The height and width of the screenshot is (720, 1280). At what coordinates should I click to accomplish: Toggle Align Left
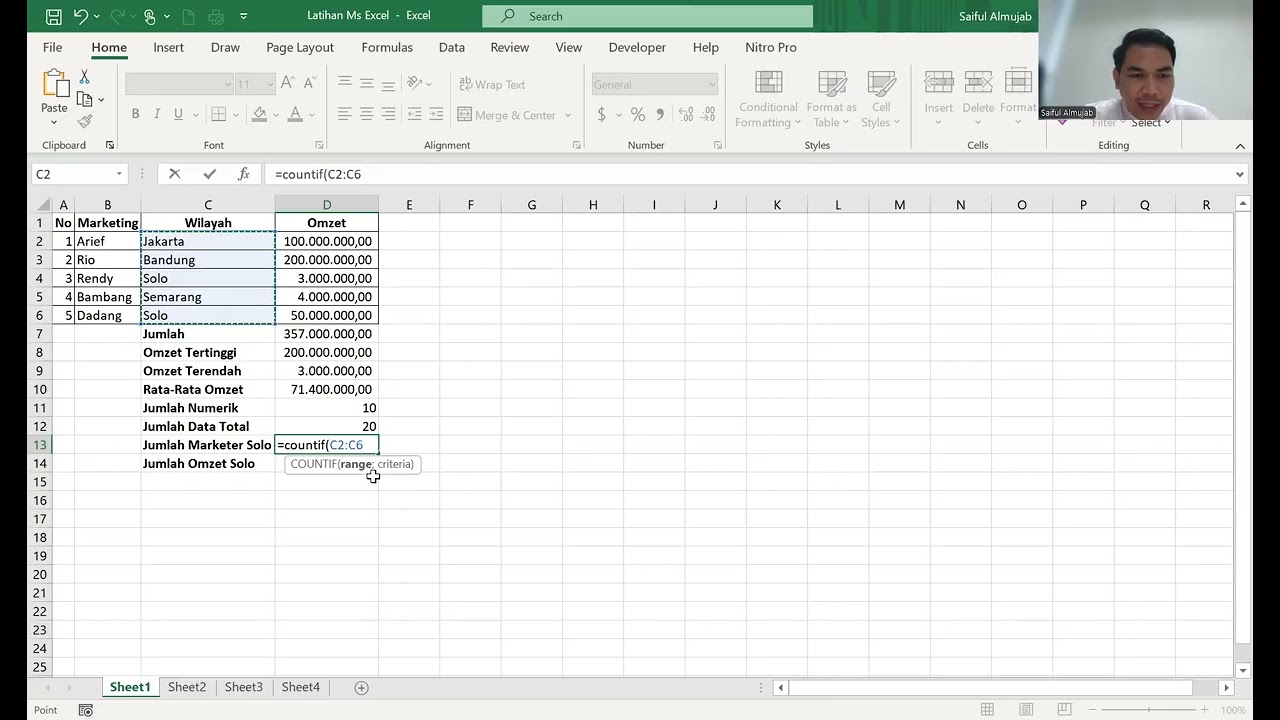pyautogui.click(x=345, y=114)
